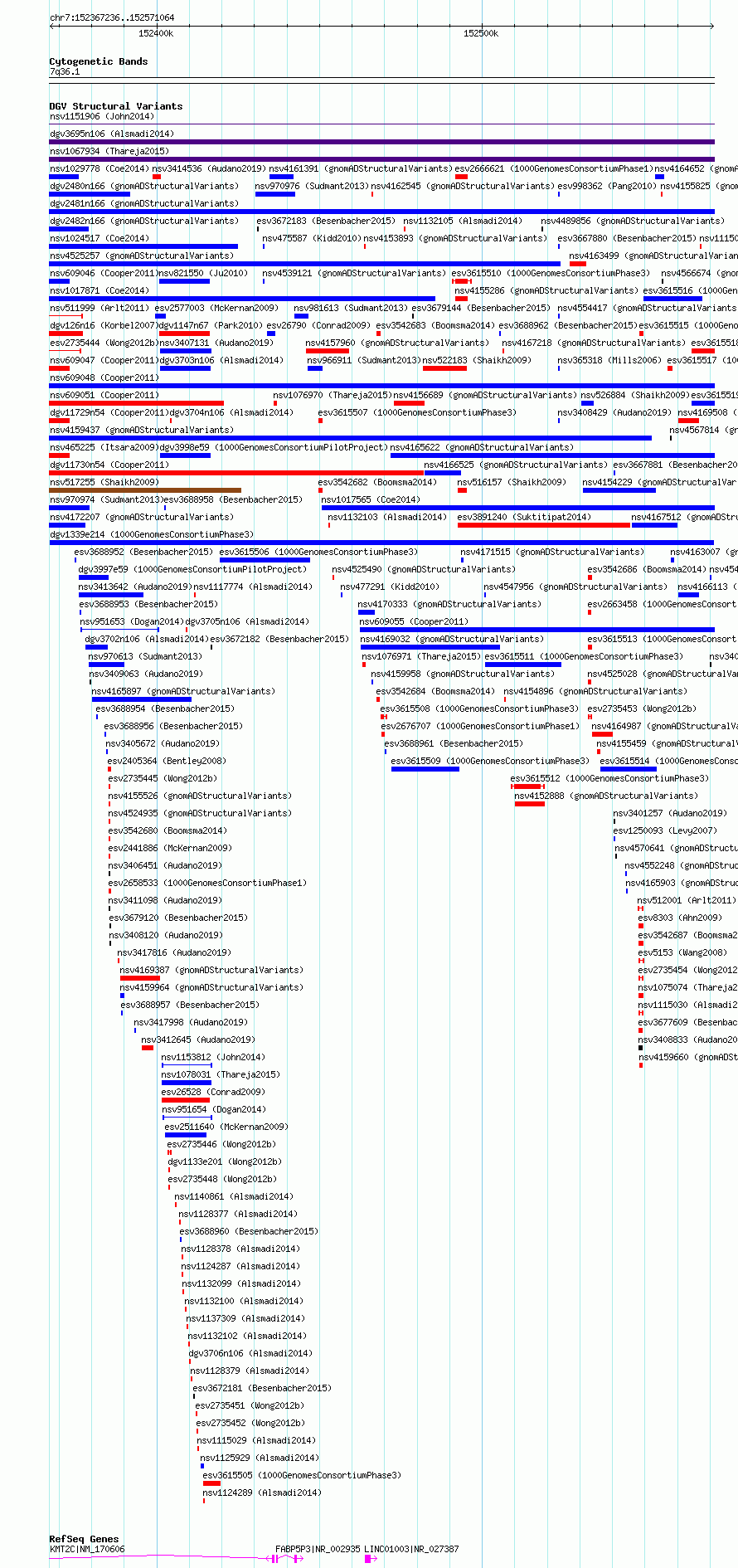Open esv3542682 (Boomsma2014) variant
This screenshot has width=738, height=1568.
point(377,482)
